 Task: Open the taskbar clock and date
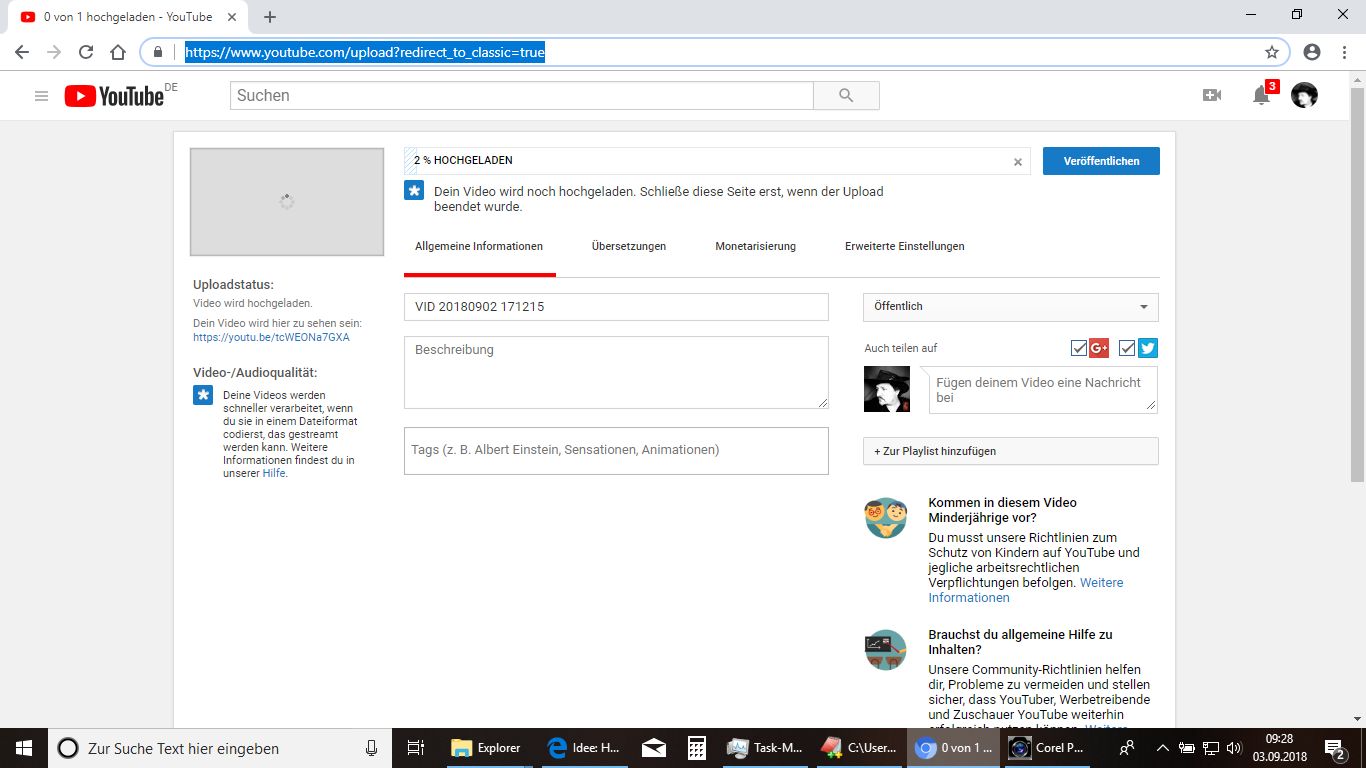1279,748
